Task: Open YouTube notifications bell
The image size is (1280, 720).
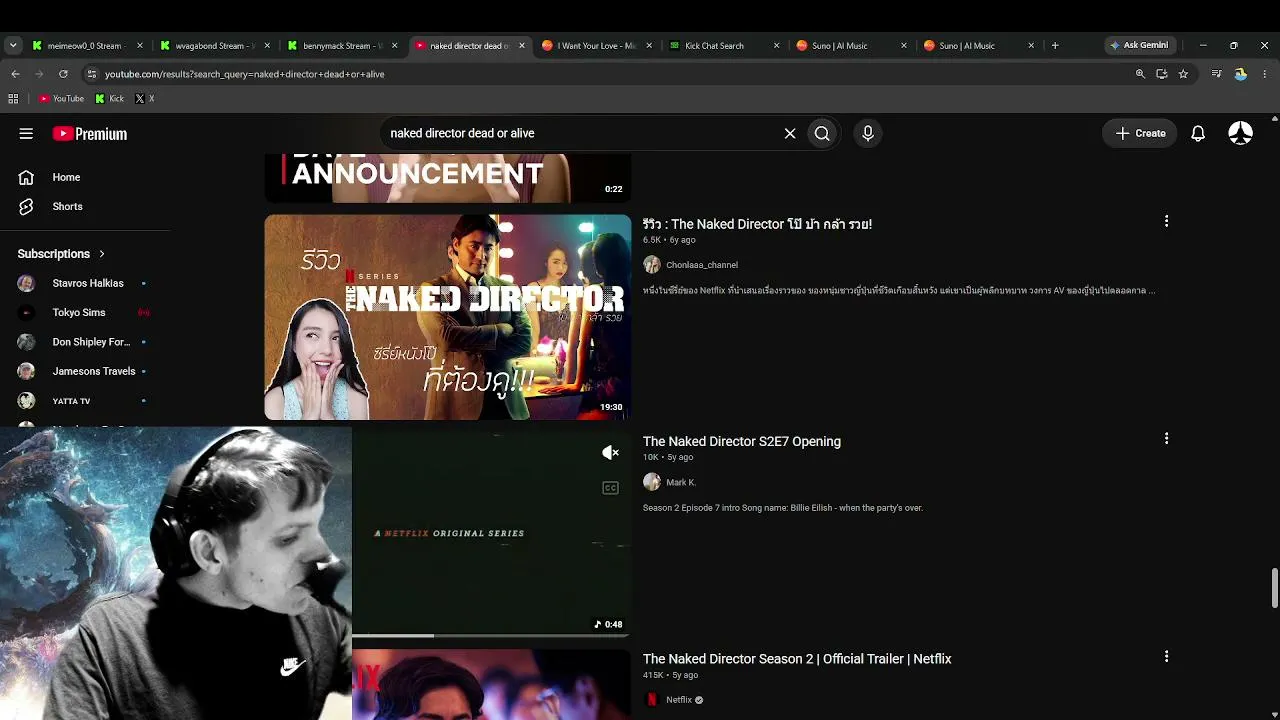Action: (x=1198, y=133)
